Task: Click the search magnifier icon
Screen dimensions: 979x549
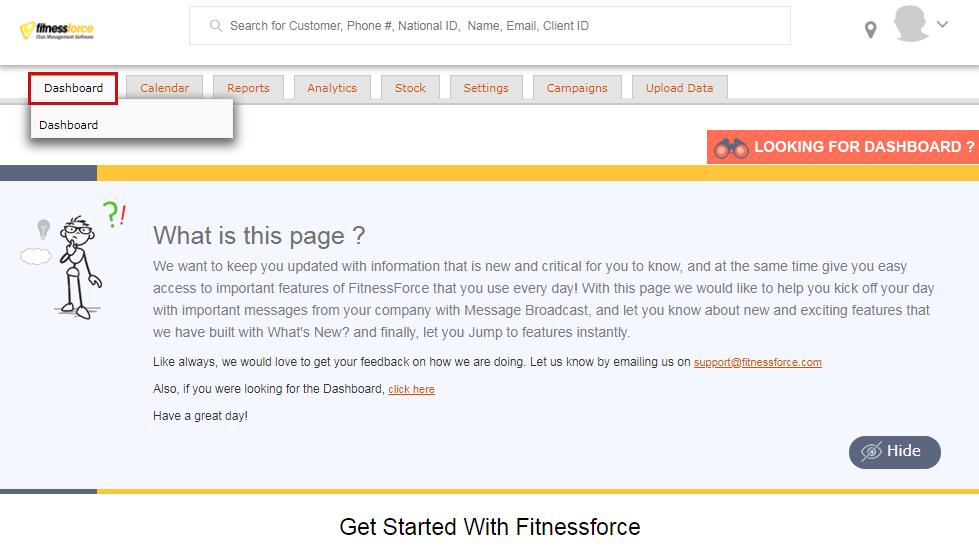Action: click(216, 26)
